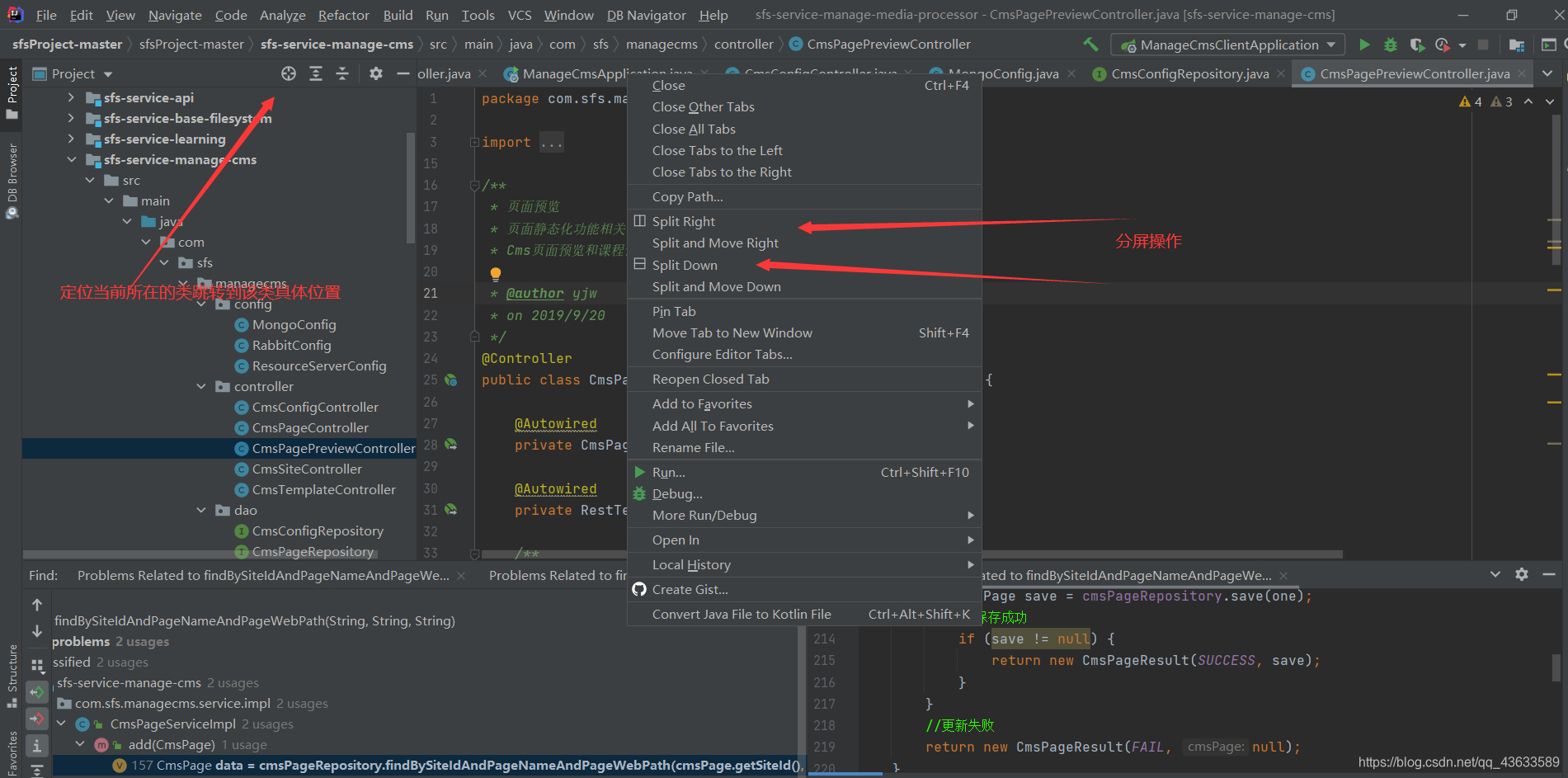Viewport: 1568px width, 778px height.
Task: Stop the running application
Action: 1483,45
